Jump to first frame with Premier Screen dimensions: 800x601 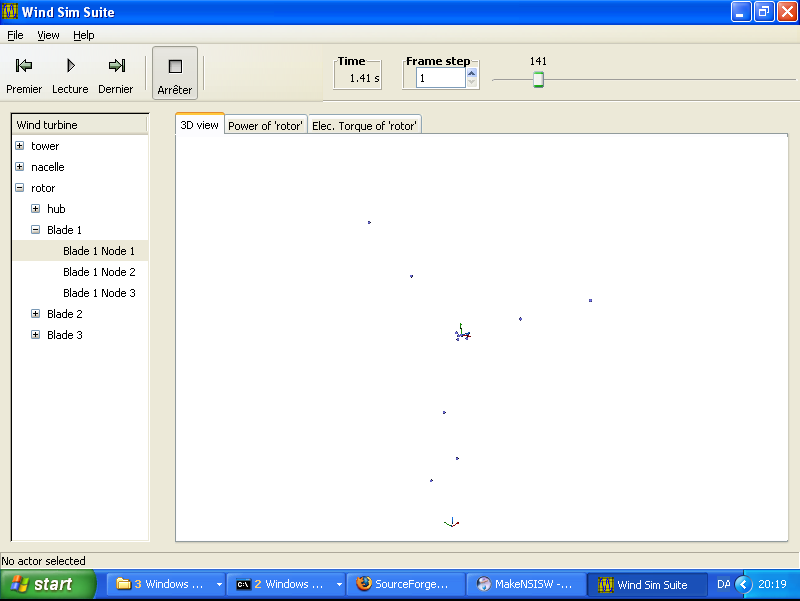(24, 74)
